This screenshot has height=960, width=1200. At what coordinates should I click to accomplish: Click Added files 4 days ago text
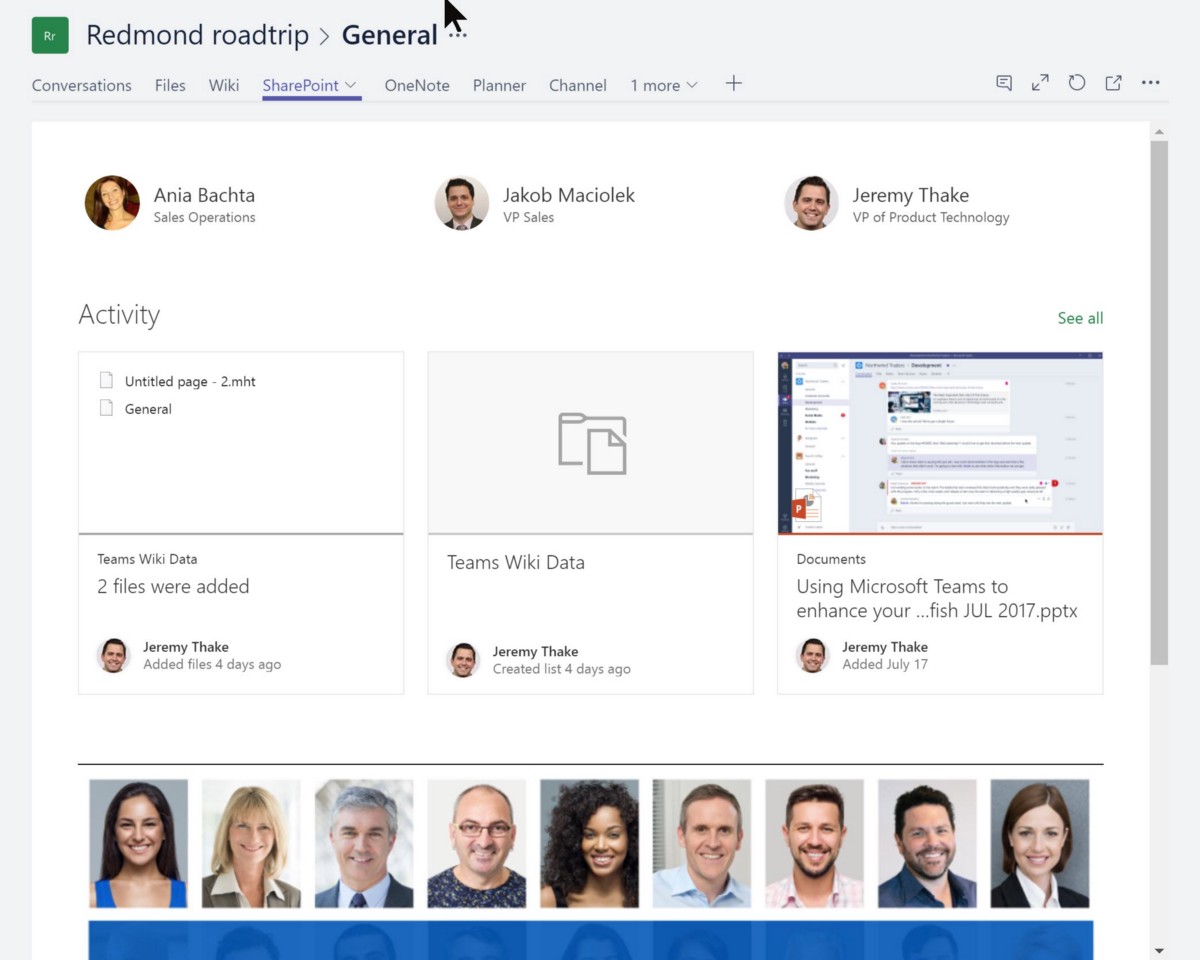212,664
